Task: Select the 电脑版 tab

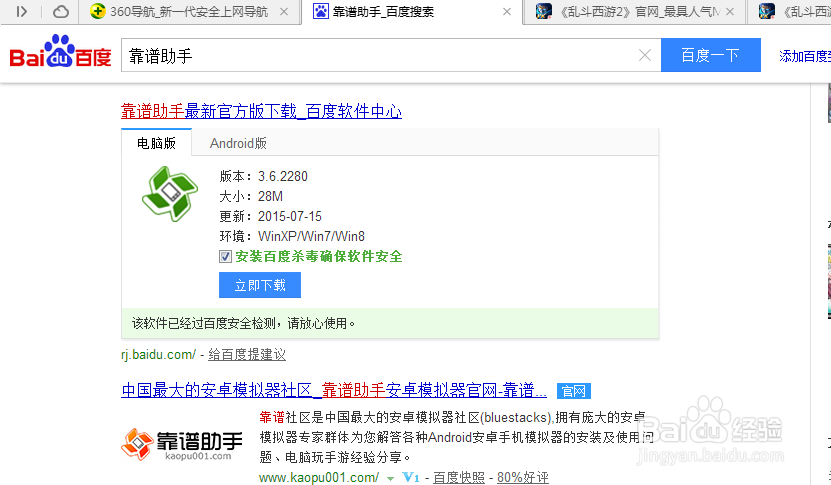Action: point(156,143)
